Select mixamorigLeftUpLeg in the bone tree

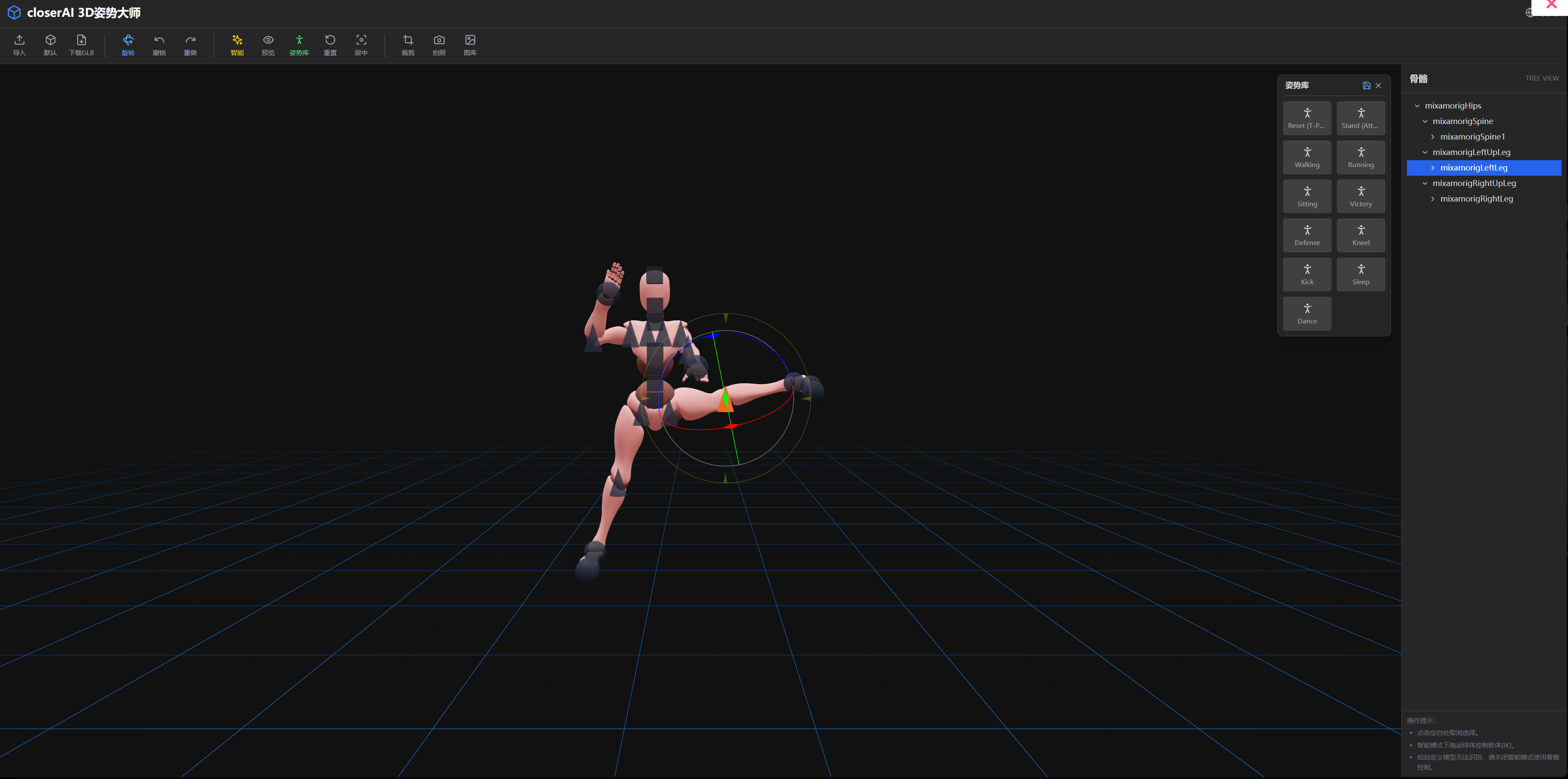1471,152
